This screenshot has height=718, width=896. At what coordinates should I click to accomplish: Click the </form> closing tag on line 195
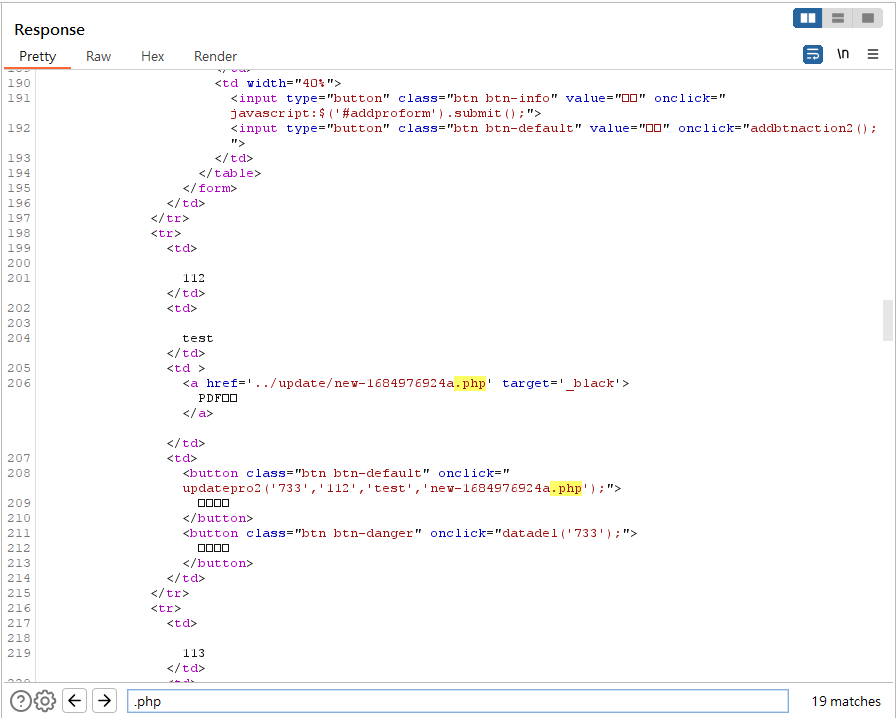pos(210,188)
